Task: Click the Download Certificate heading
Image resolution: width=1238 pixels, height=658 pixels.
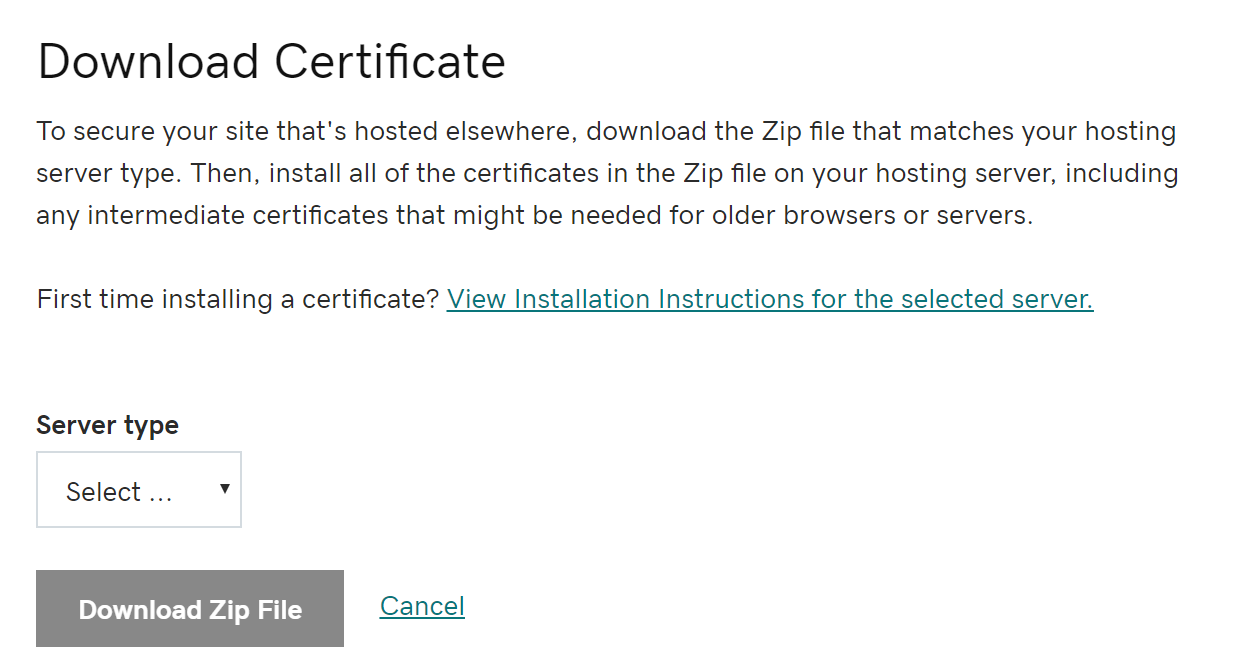Action: [271, 62]
